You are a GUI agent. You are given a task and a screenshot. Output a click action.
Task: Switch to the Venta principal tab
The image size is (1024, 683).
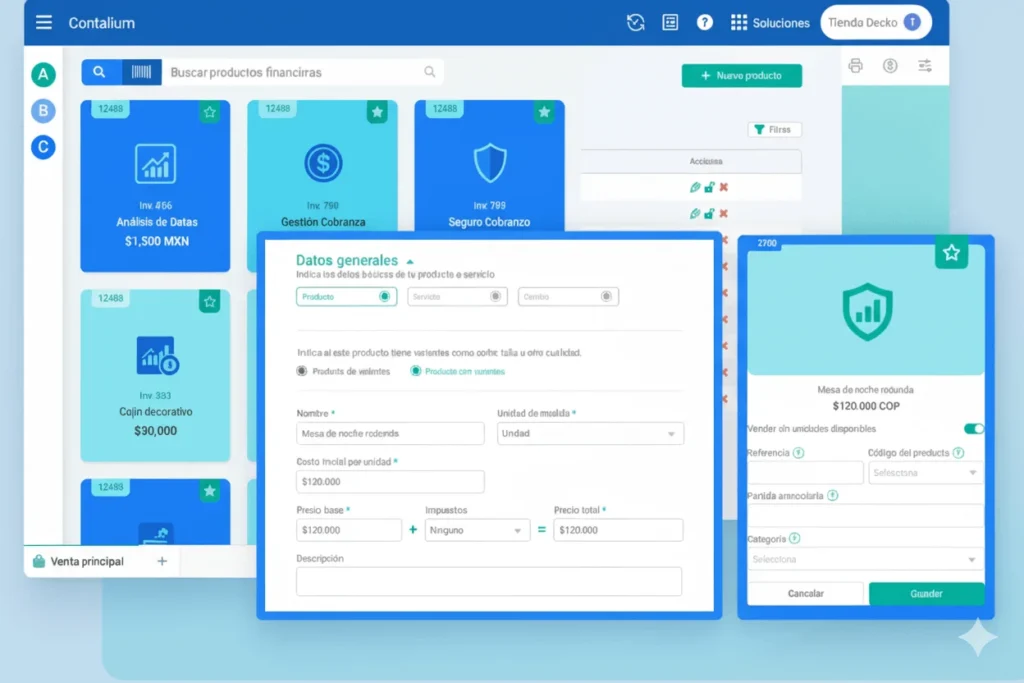[88, 561]
